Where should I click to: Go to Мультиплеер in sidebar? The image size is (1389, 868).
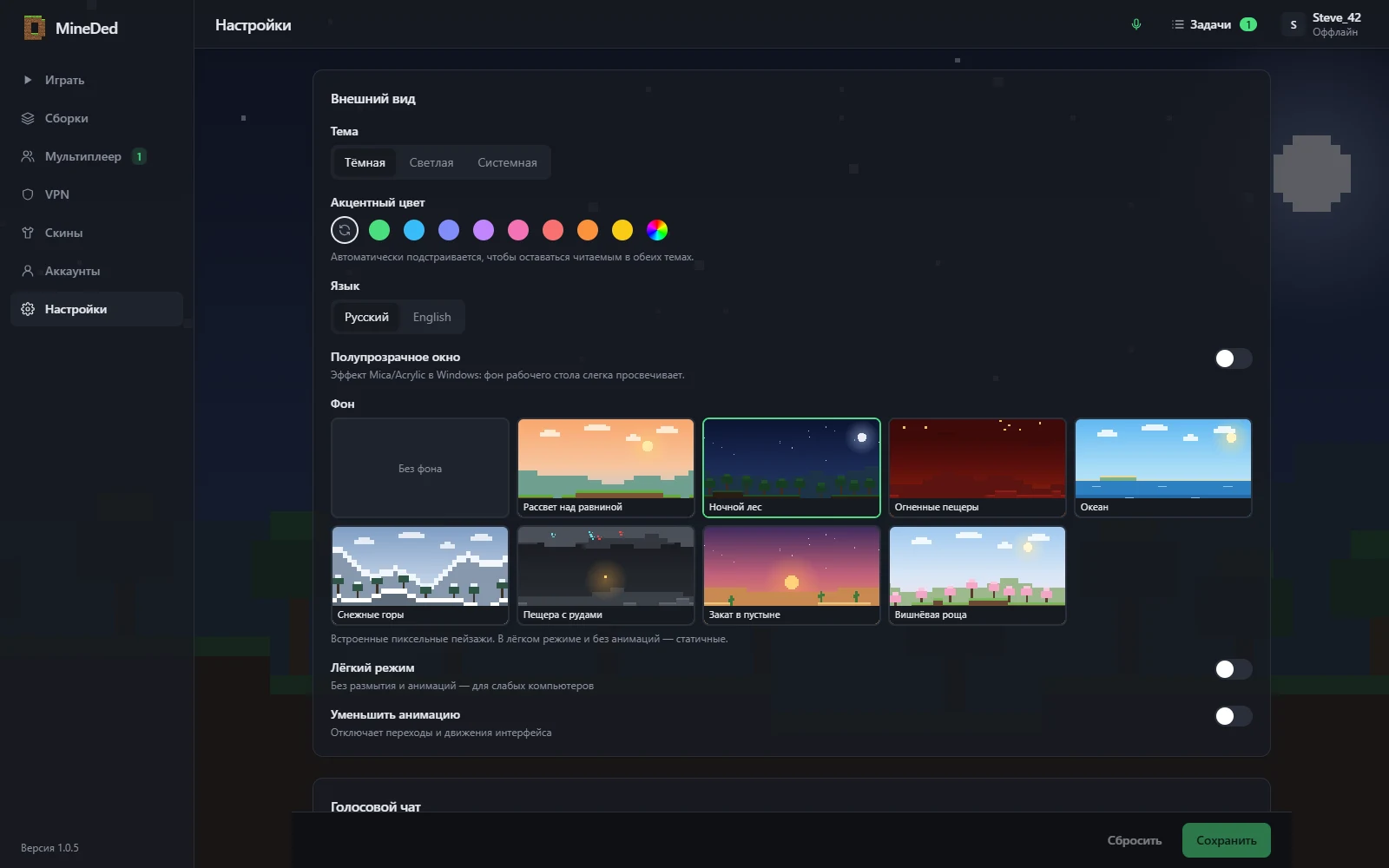pos(96,156)
